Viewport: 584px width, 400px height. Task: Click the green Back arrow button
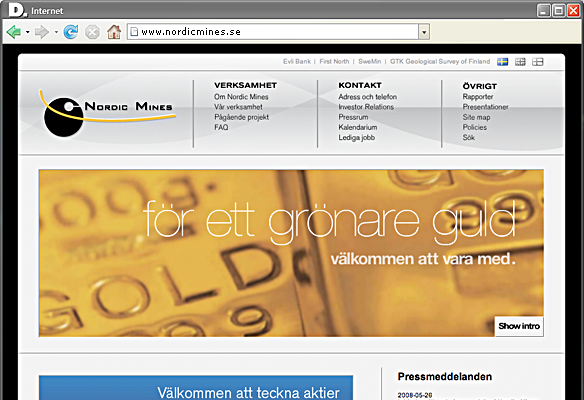click(14, 32)
